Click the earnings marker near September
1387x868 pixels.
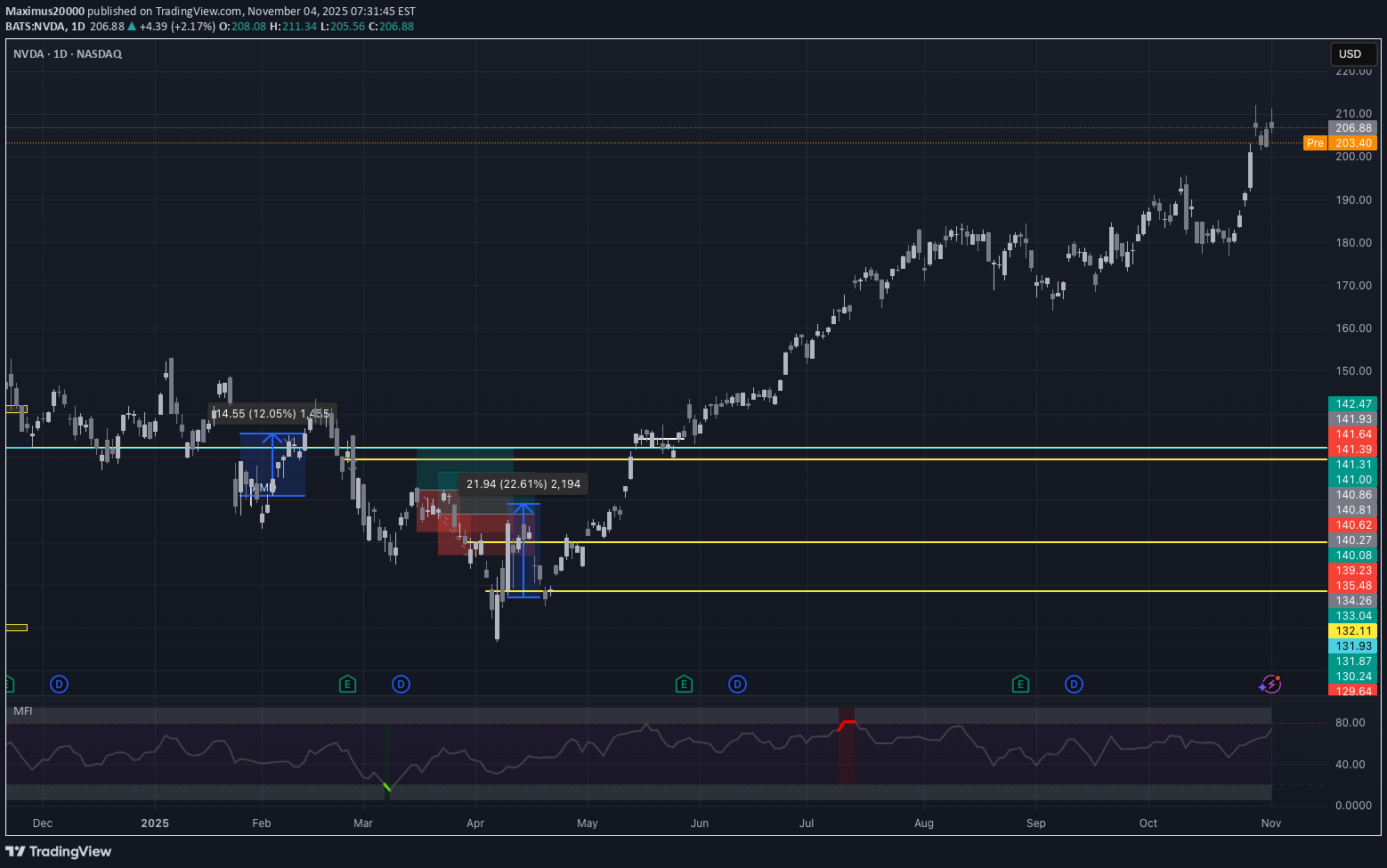[x=1020, y=684]
